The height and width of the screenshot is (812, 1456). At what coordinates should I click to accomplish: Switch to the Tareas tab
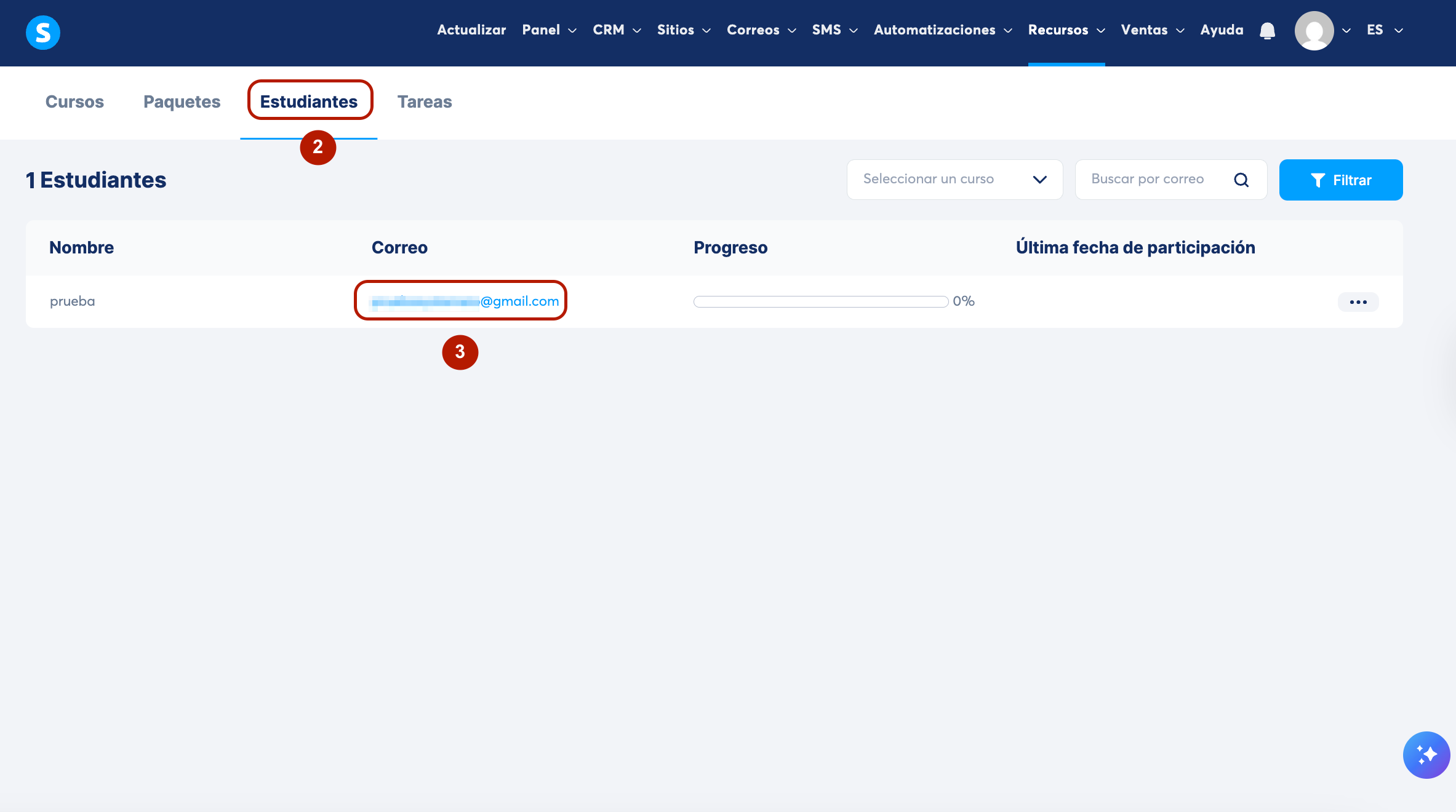[x=424, y=102]
